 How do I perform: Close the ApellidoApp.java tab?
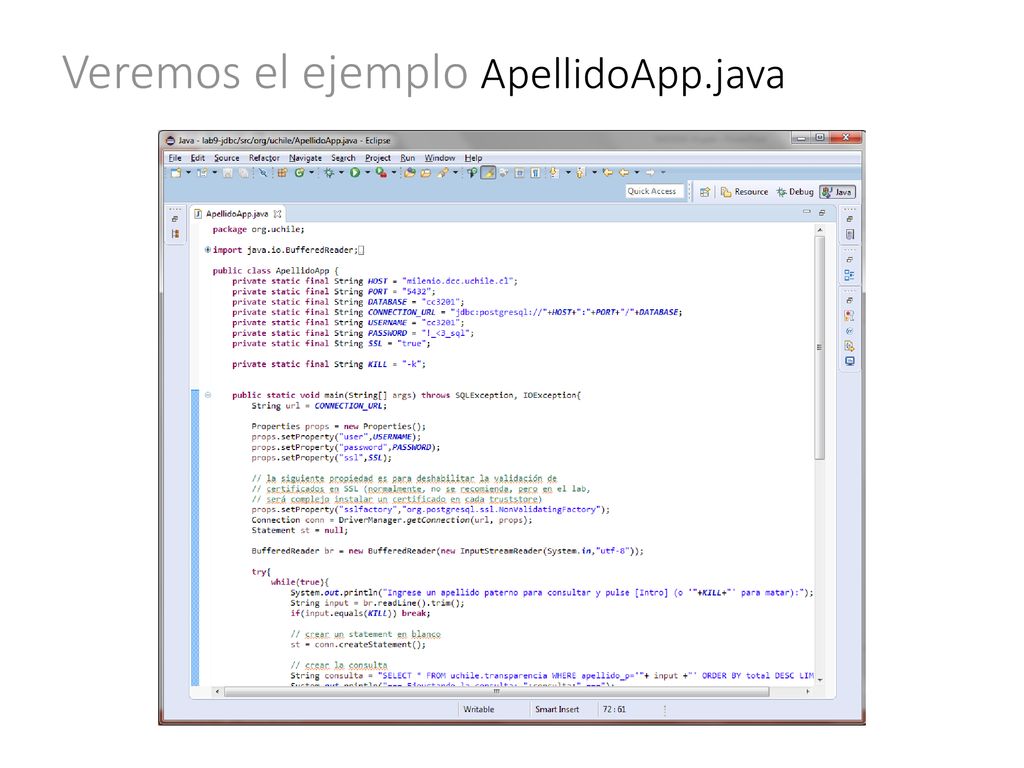278,214
